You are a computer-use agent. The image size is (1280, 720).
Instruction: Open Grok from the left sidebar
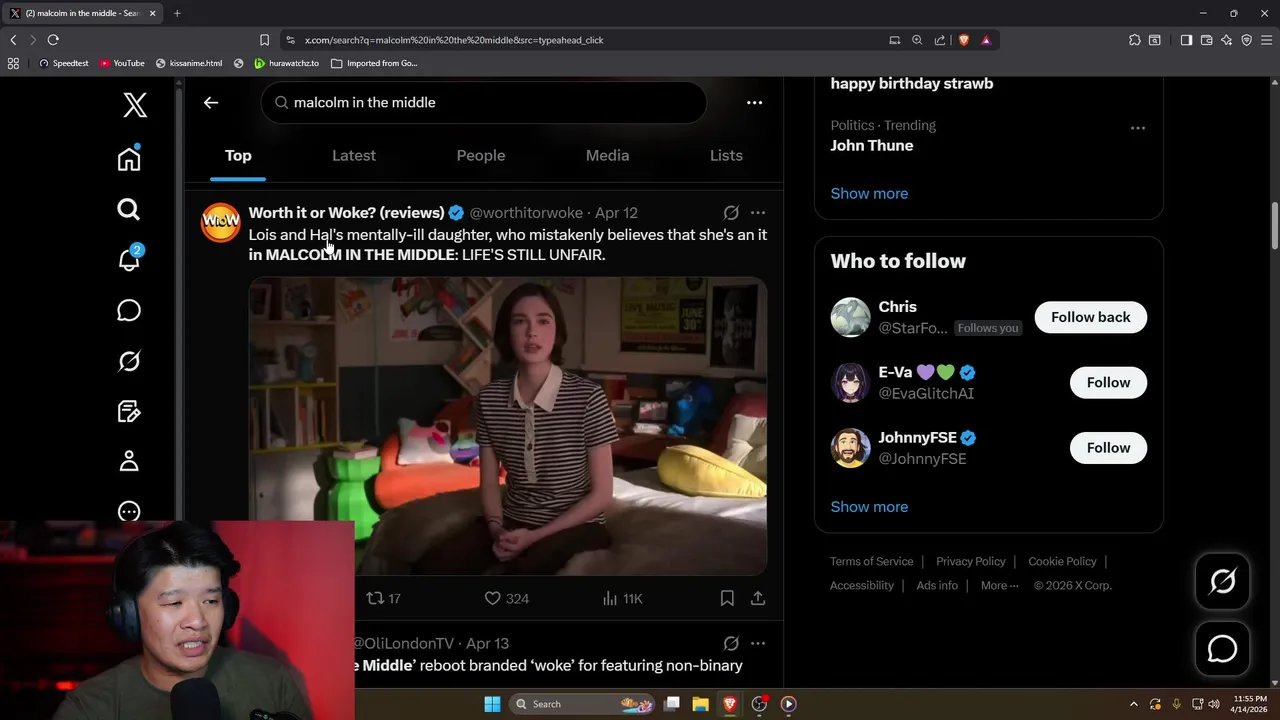(129, 361)
